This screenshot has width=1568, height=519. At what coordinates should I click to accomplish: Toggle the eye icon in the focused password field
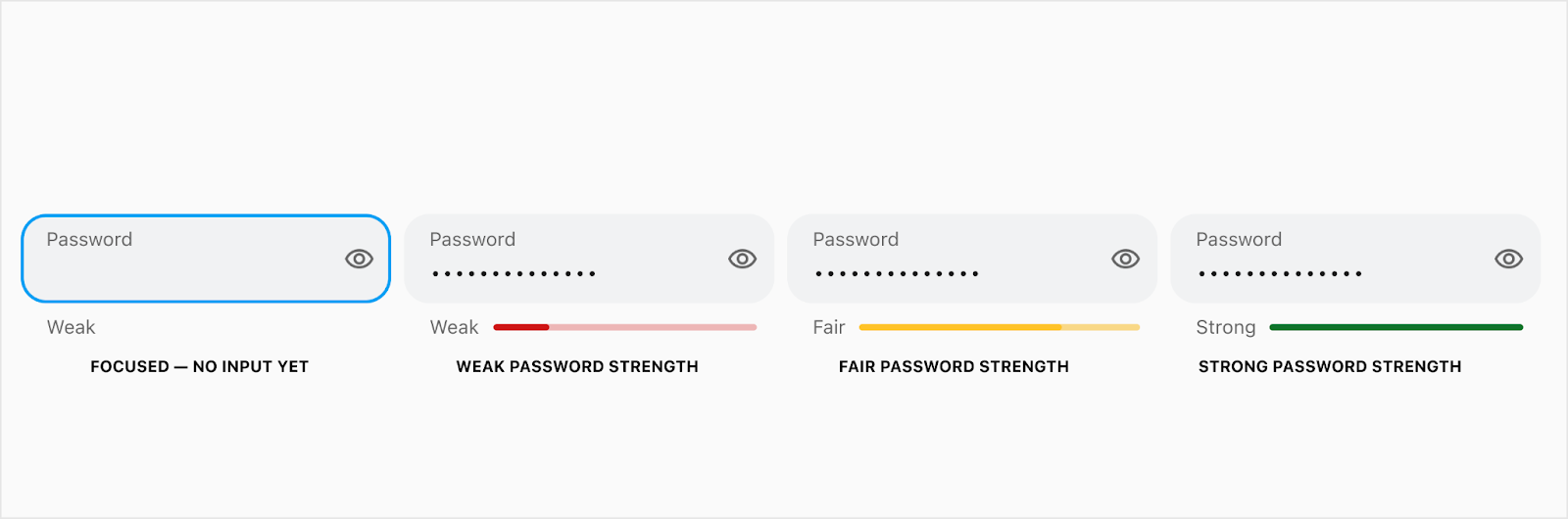359,259
